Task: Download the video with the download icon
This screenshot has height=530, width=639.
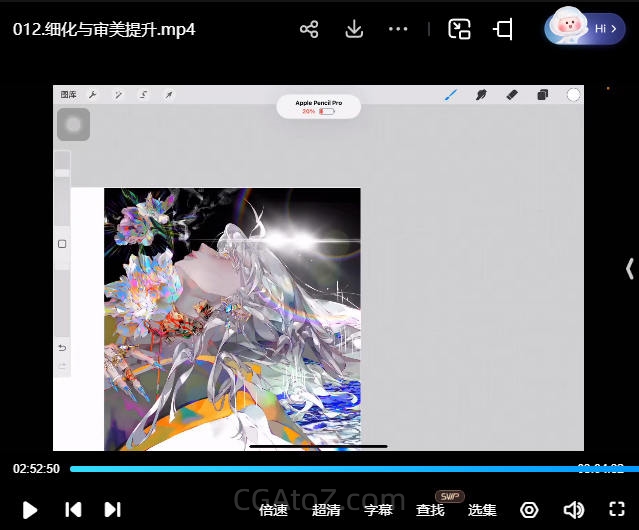Action: pos(354,29)
